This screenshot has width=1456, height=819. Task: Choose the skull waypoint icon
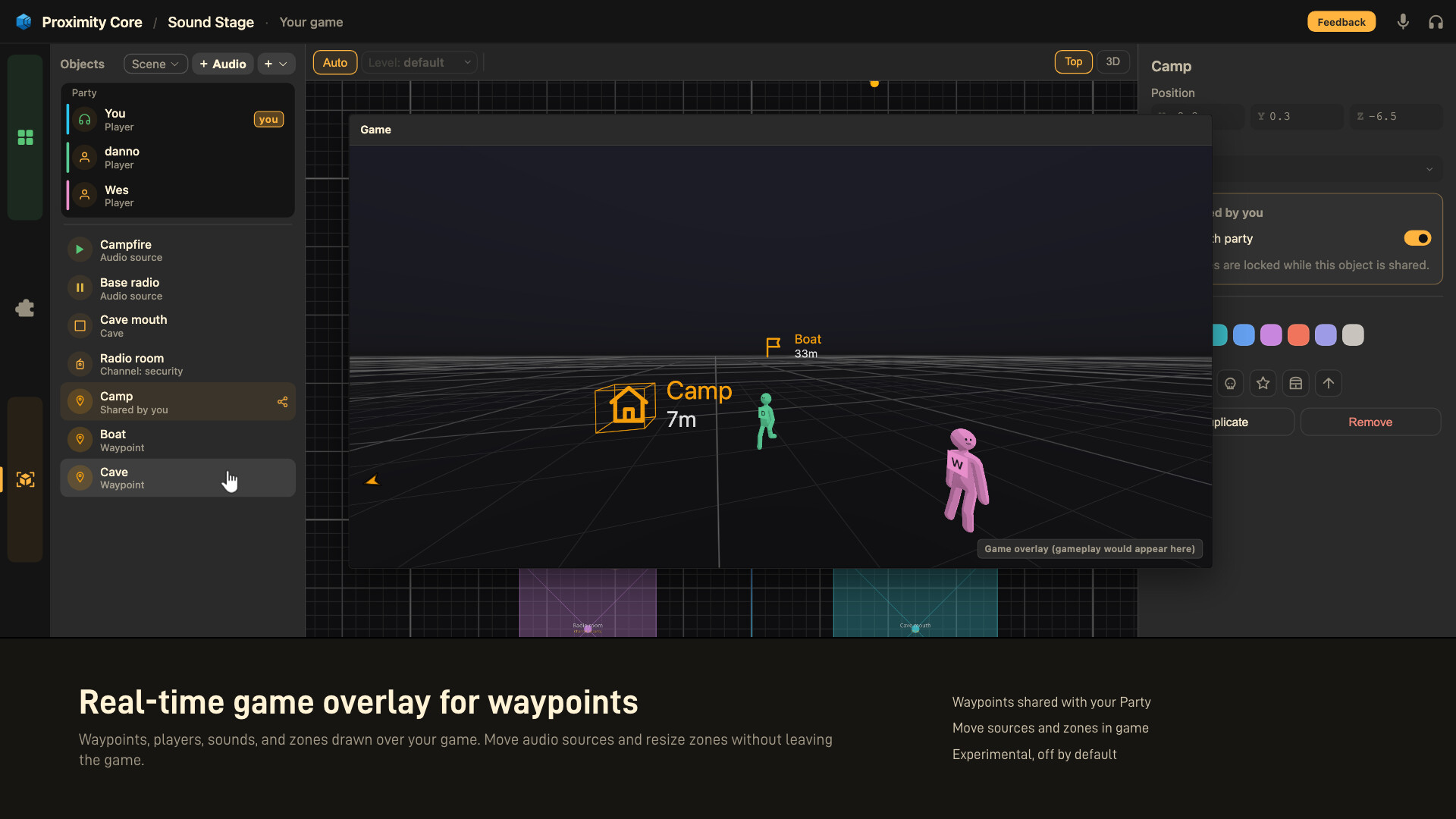point(1230,384)
